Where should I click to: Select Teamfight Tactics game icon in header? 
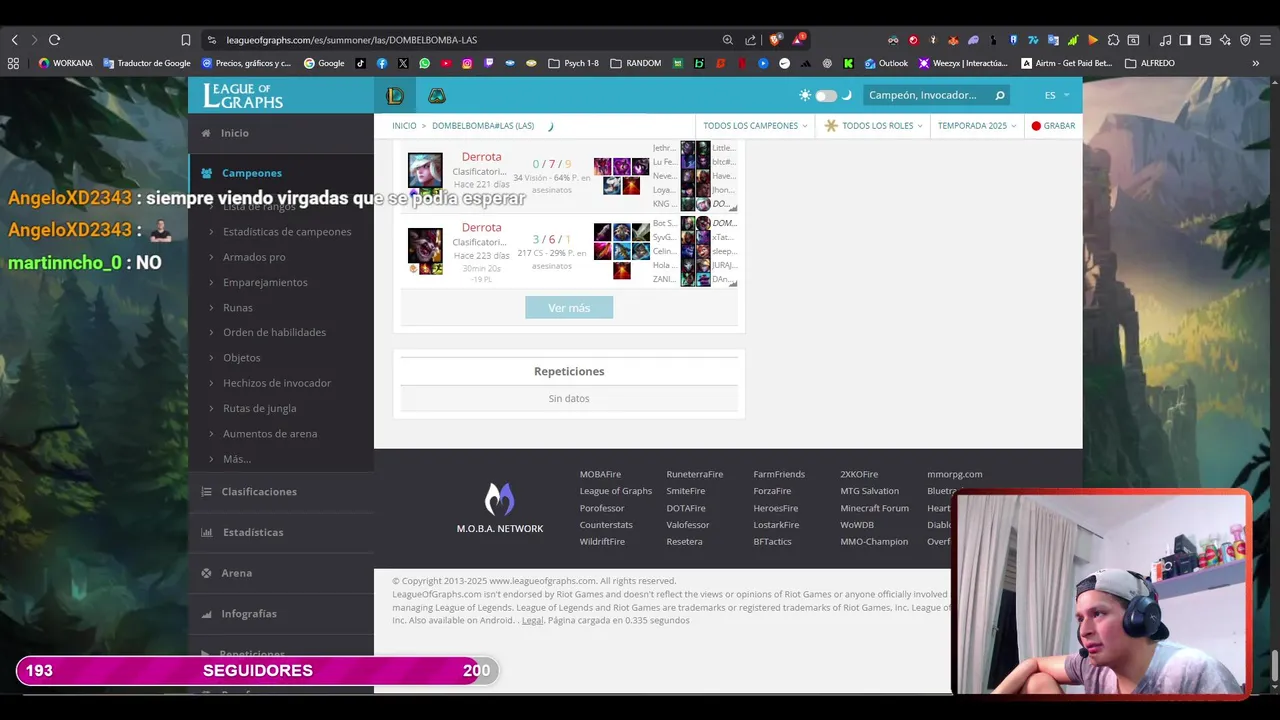437,96
